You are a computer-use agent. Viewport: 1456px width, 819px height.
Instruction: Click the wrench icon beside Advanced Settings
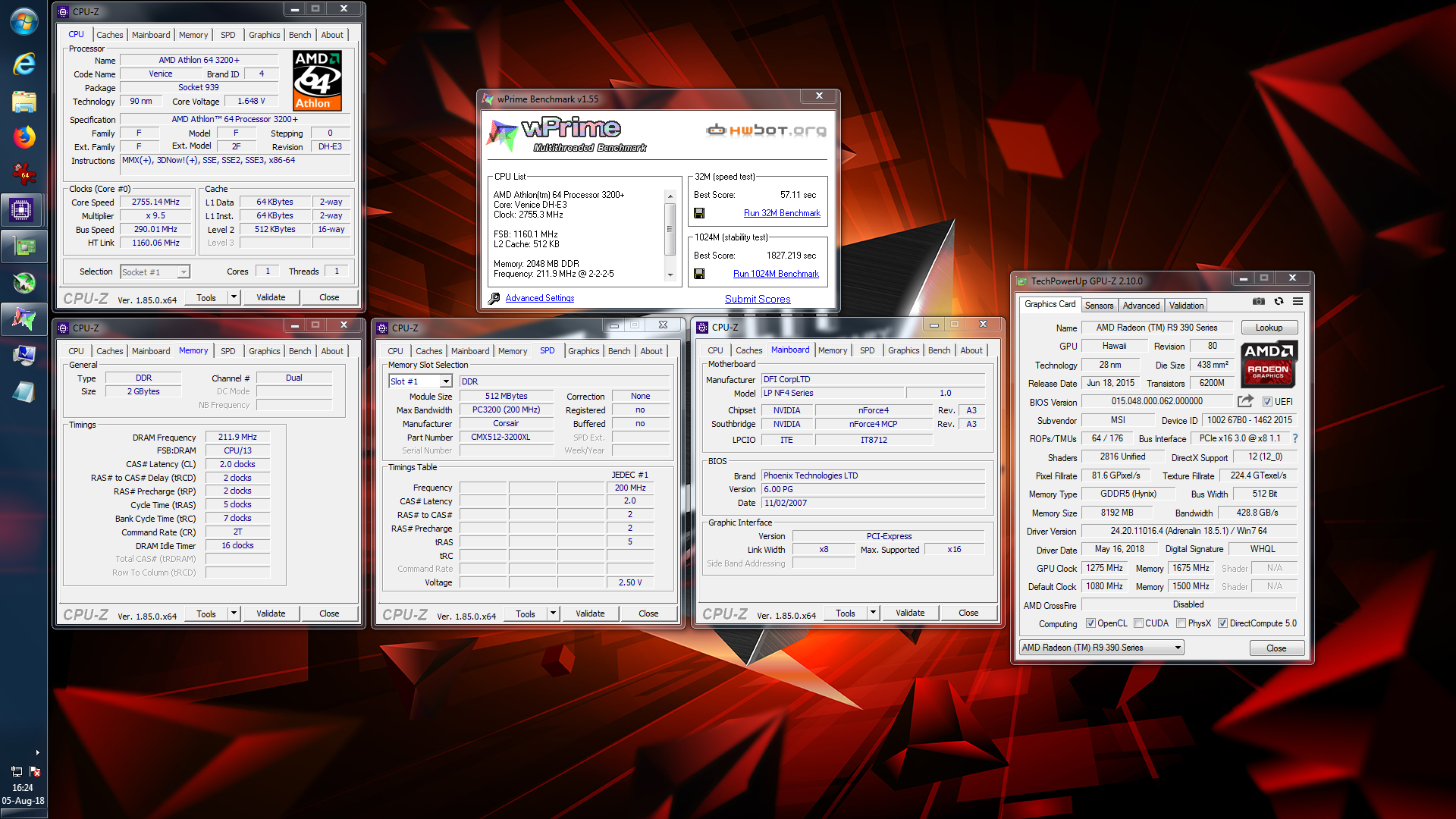(494, 298)
